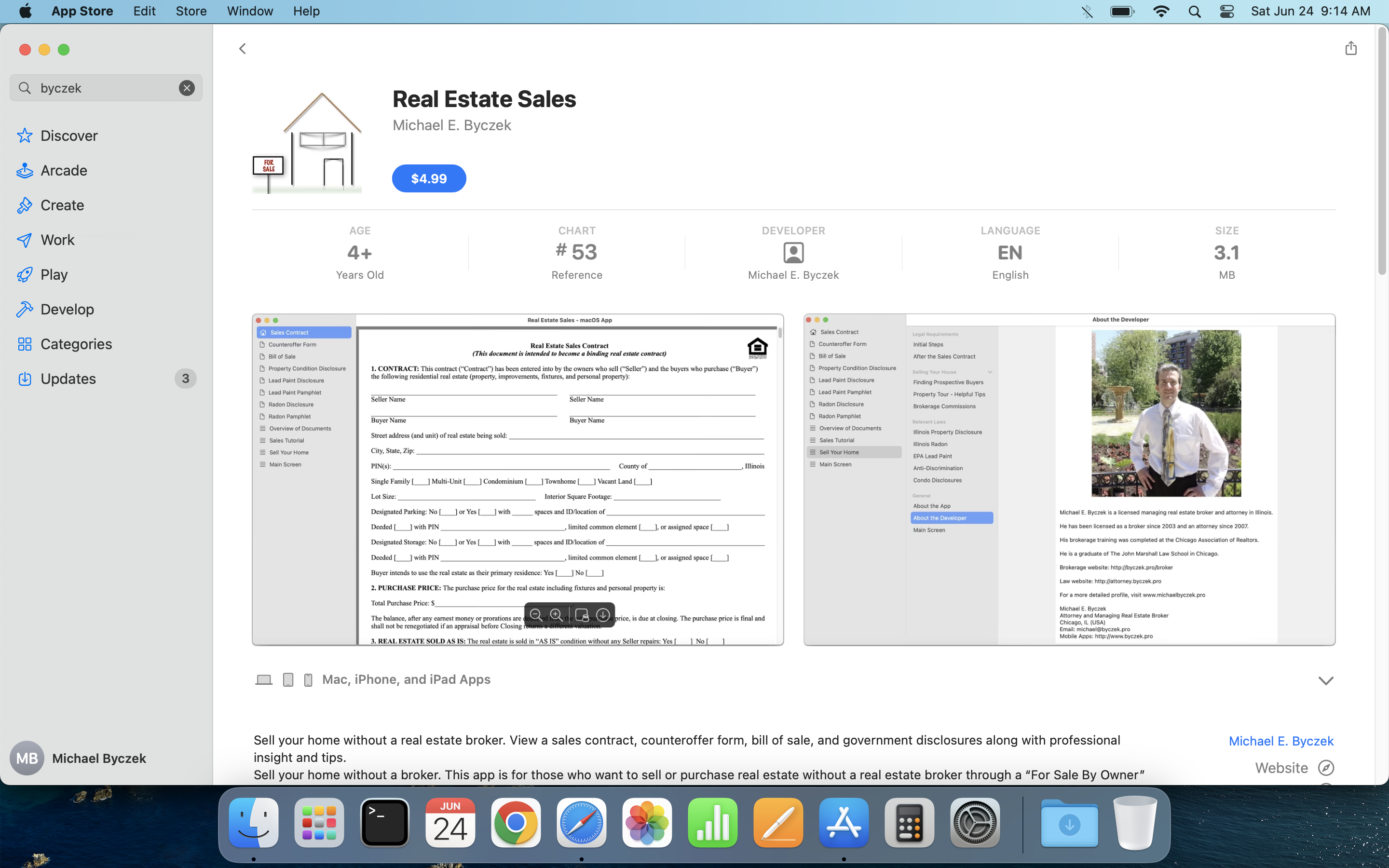Open Launchpad from the Dock
The width and height of the screenshot is (1389, 868).
[319, 823]
